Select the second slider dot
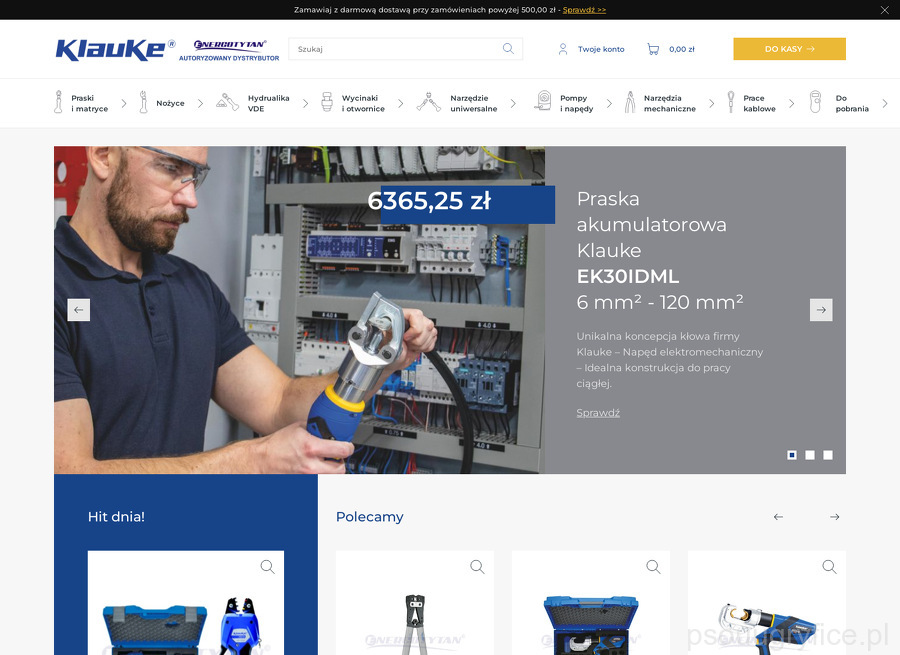The height and width of the screenshot is (655, 900). [x=810, y=455]
